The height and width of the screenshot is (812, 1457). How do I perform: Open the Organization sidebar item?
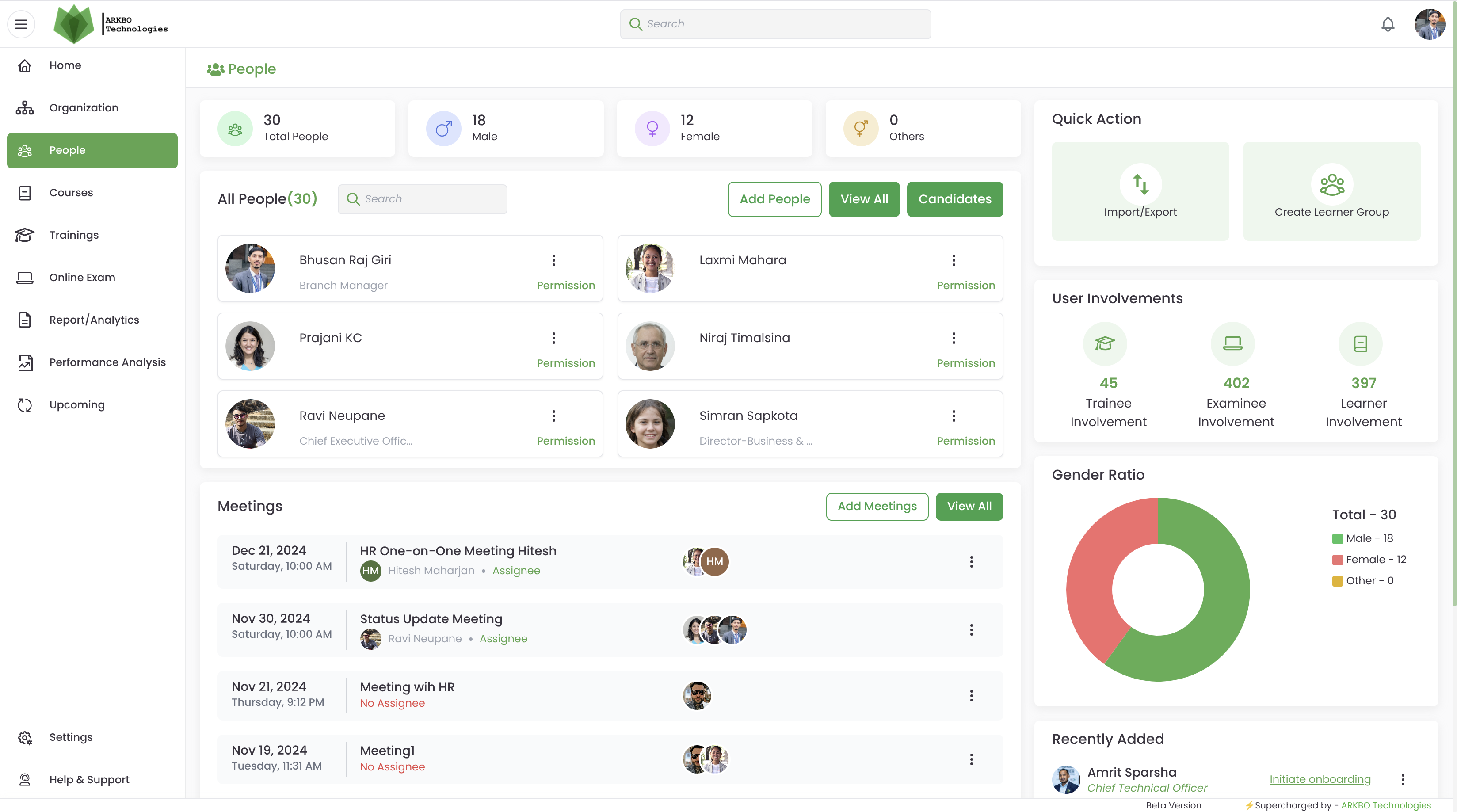coord(84,107)
